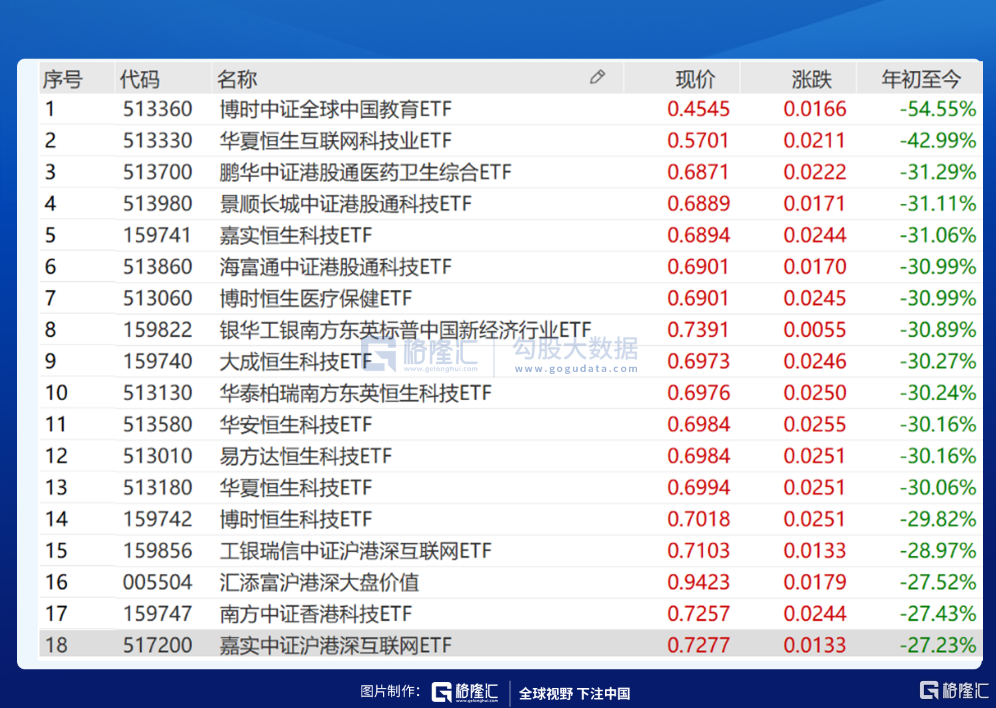Sort table by 涨跌 column header
Image resolution: width=996 pixels, height=708 pixels.
pos(811,78)
